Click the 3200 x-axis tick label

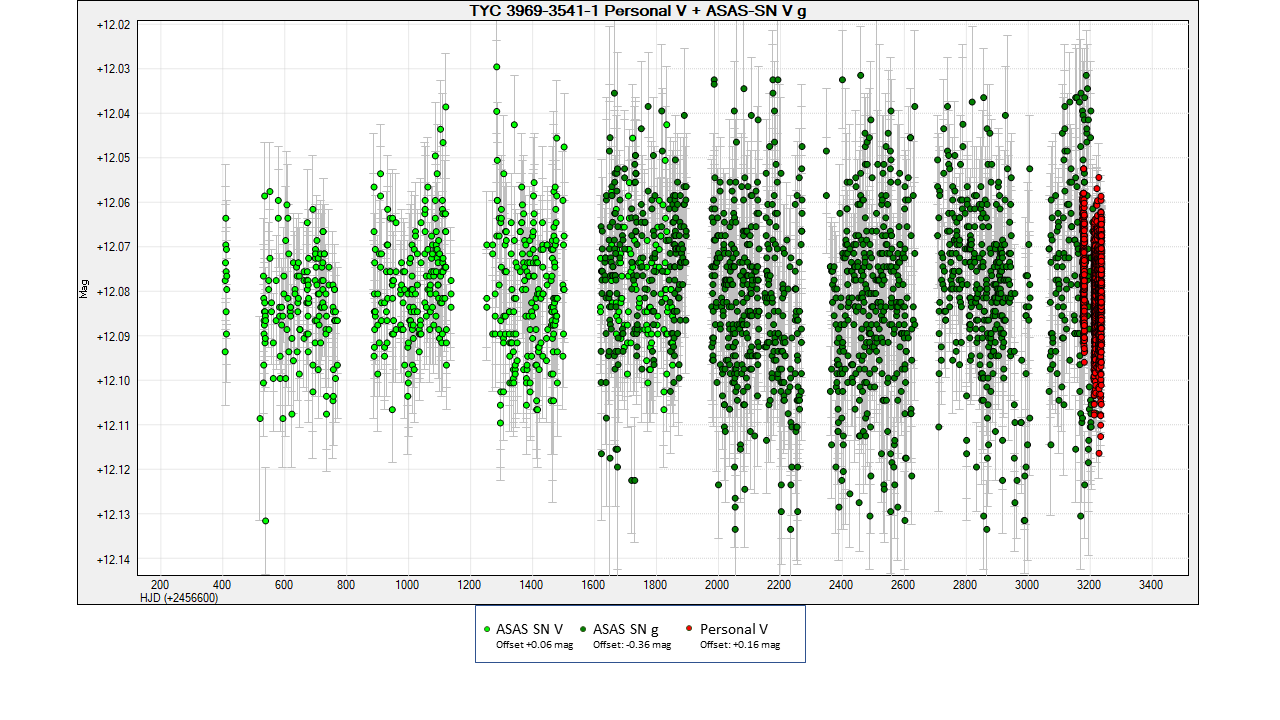coord(1089,584)
